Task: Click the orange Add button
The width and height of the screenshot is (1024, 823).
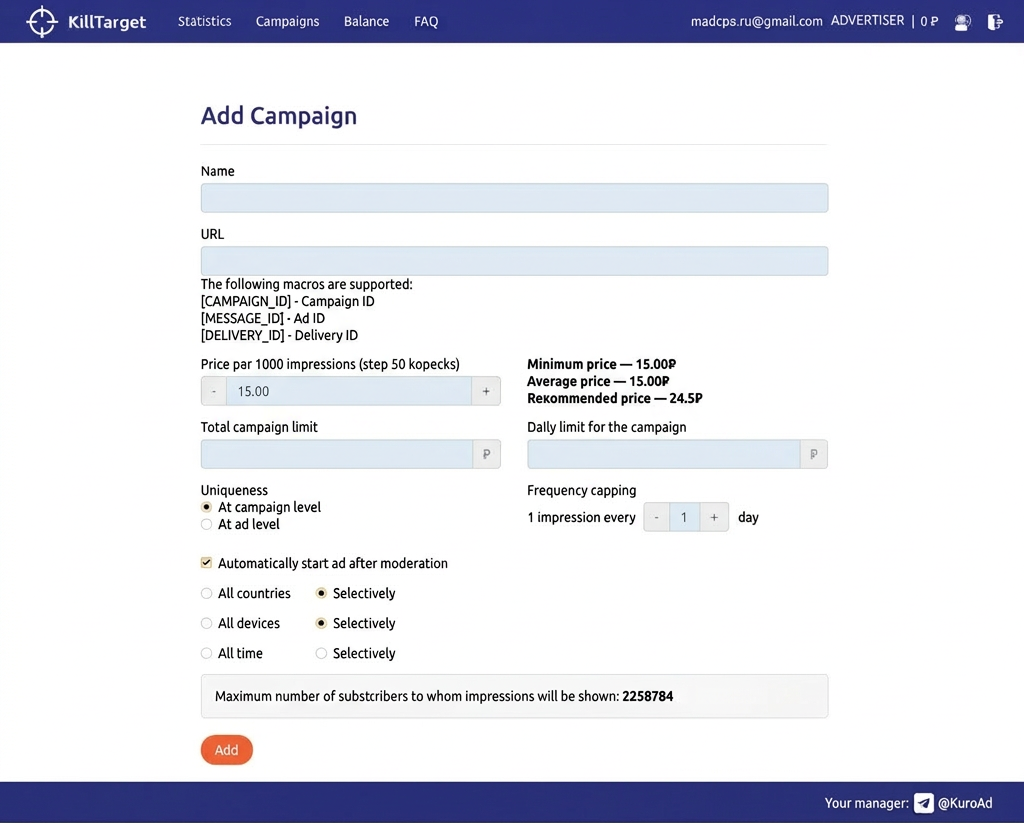Action: pos(227,750)
